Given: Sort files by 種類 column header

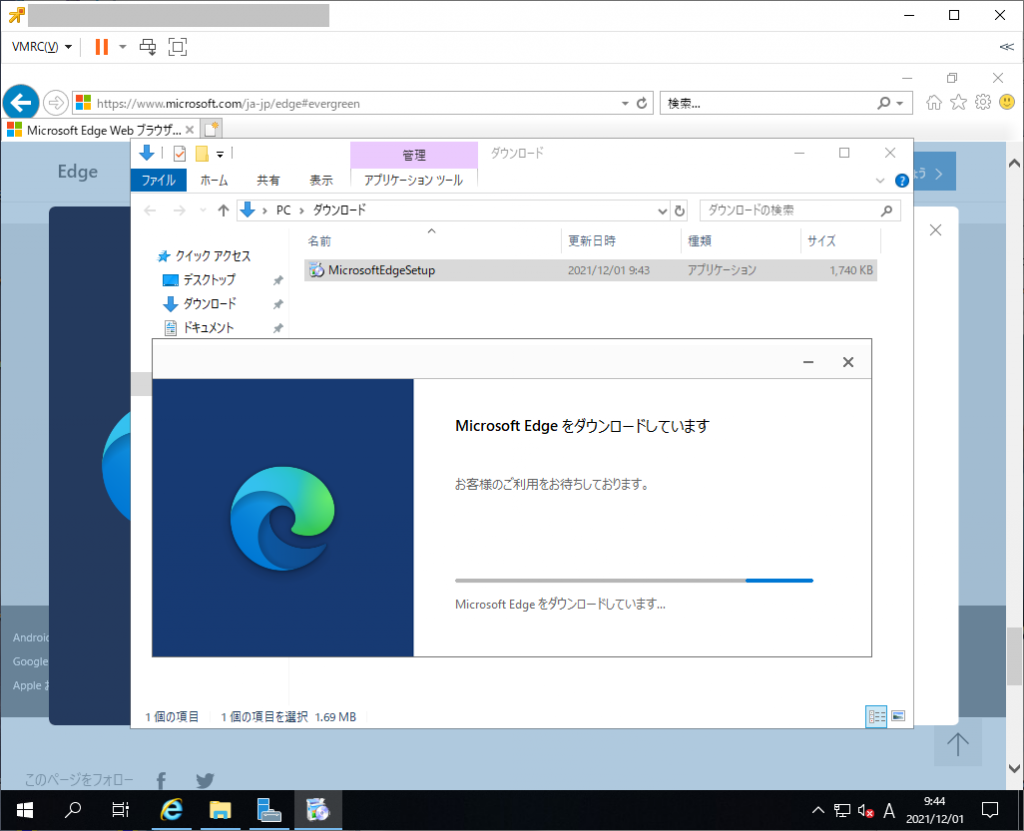Looking at the screenshot, I should point(741,241).
